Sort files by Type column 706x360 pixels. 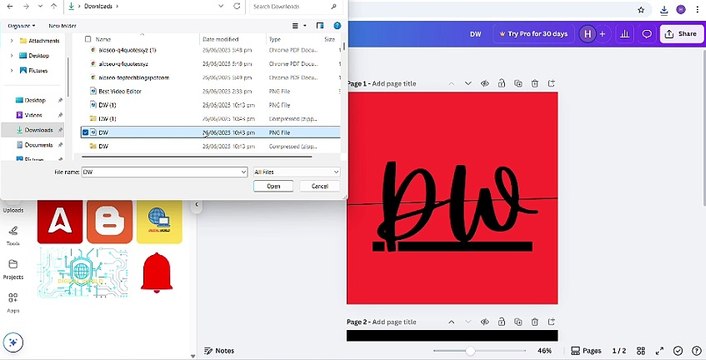(x=275, y=40)
